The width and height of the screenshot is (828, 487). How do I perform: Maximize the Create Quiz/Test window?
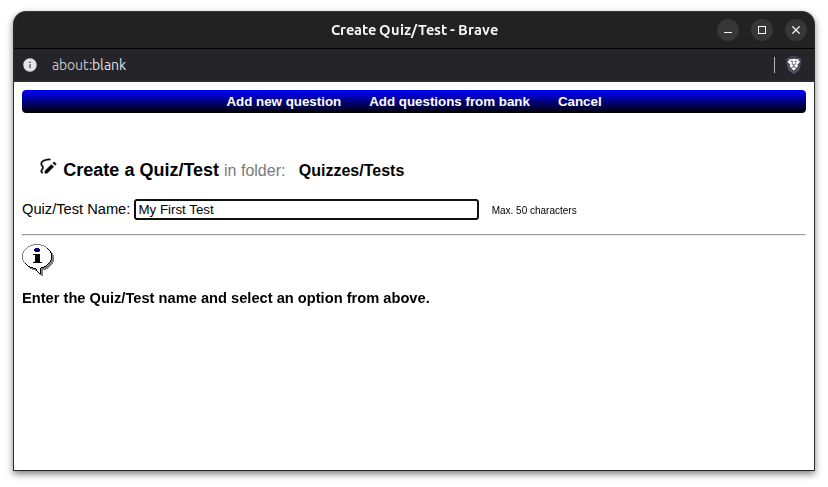761,30
